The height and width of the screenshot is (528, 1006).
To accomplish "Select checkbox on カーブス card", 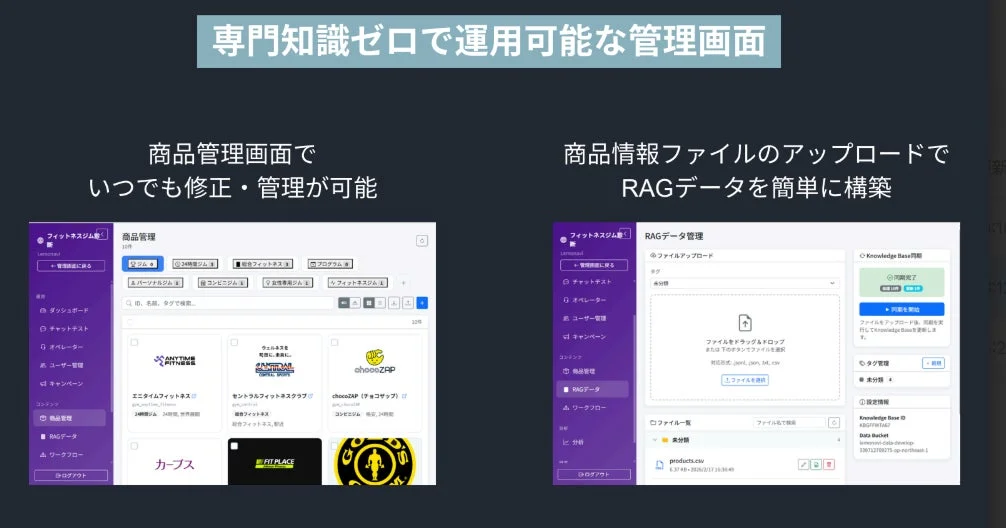I will coord(134,446).
